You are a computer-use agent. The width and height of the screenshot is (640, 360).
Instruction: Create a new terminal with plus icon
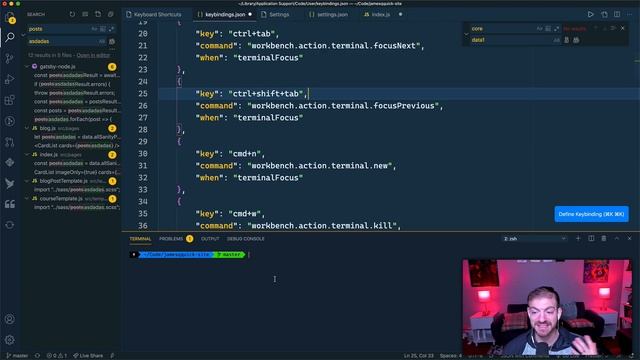[x=578, y=238]
